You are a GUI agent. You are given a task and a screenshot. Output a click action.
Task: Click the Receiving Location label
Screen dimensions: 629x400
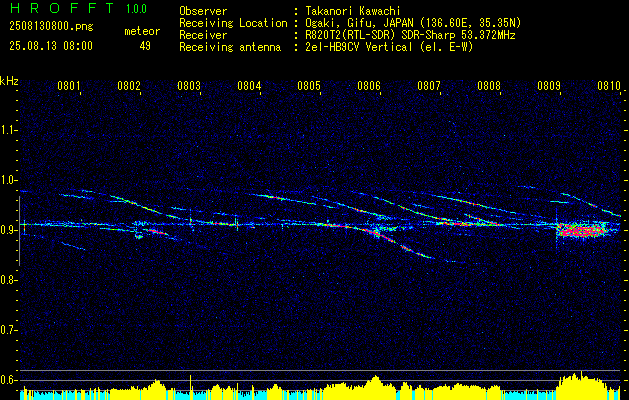pos(233,23)
